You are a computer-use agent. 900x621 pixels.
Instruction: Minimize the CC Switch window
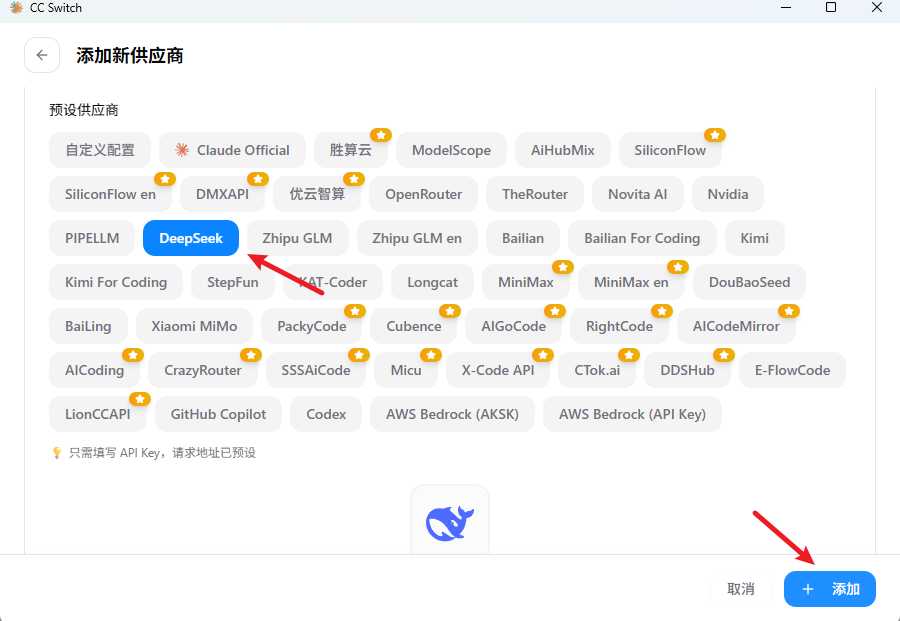tap(786, 7)
